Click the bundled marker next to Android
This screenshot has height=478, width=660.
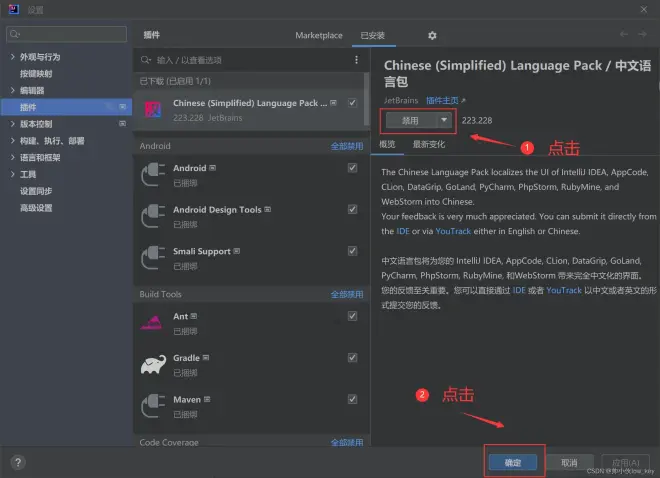tap(213, 168)
